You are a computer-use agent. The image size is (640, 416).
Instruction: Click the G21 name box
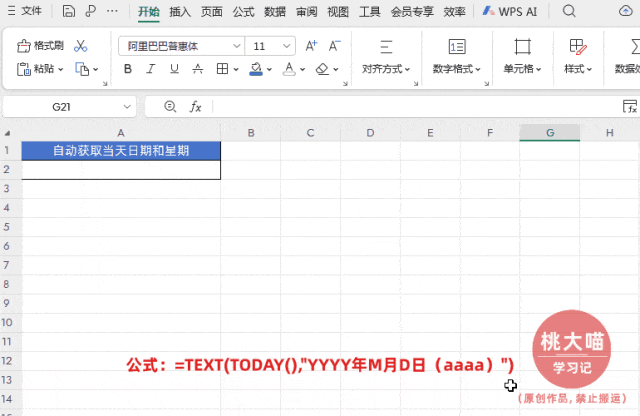click(x=61, y=107)
